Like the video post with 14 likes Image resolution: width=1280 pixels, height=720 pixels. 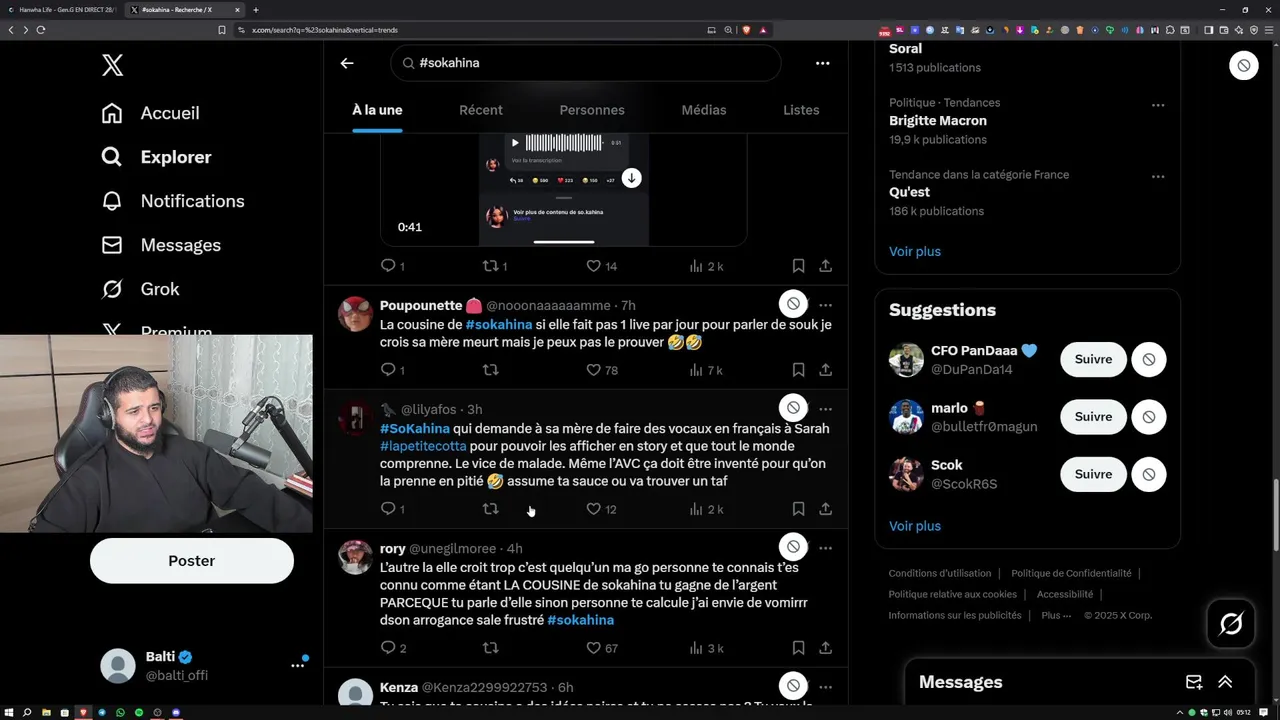point(601,266)
